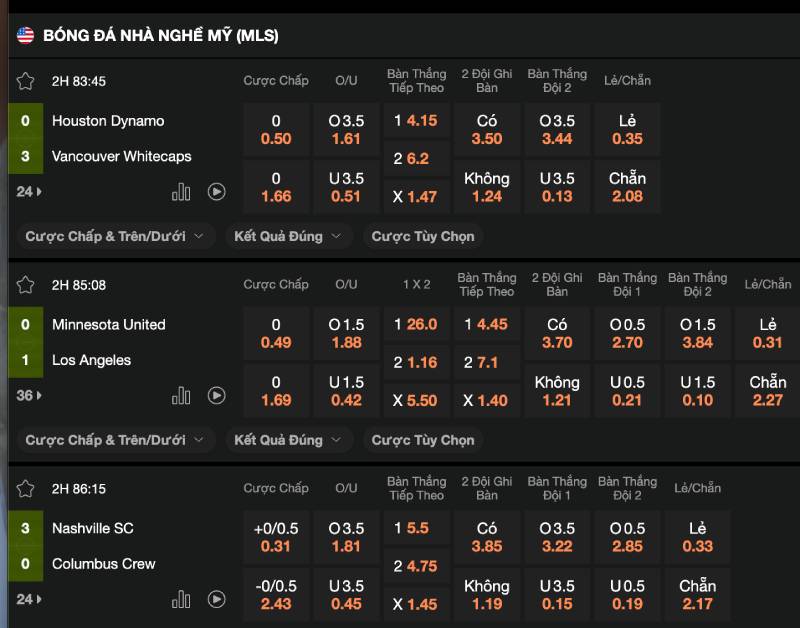Show stats bar chart for Nashville match
This screenshot has width=800, height=628.
pyautogui.click(x=181, y=600)
